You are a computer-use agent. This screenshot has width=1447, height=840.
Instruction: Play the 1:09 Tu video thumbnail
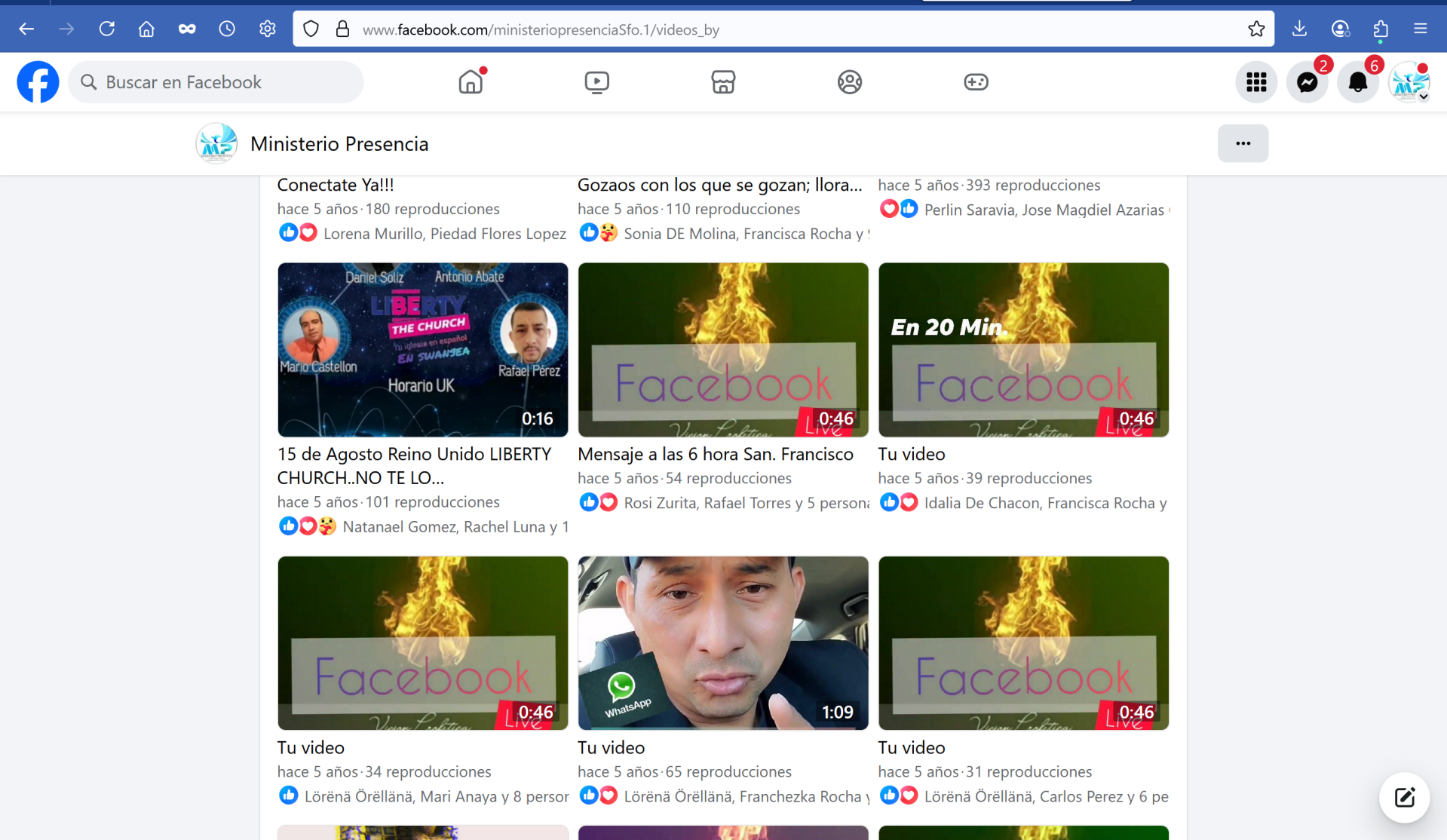pos(722,643)
